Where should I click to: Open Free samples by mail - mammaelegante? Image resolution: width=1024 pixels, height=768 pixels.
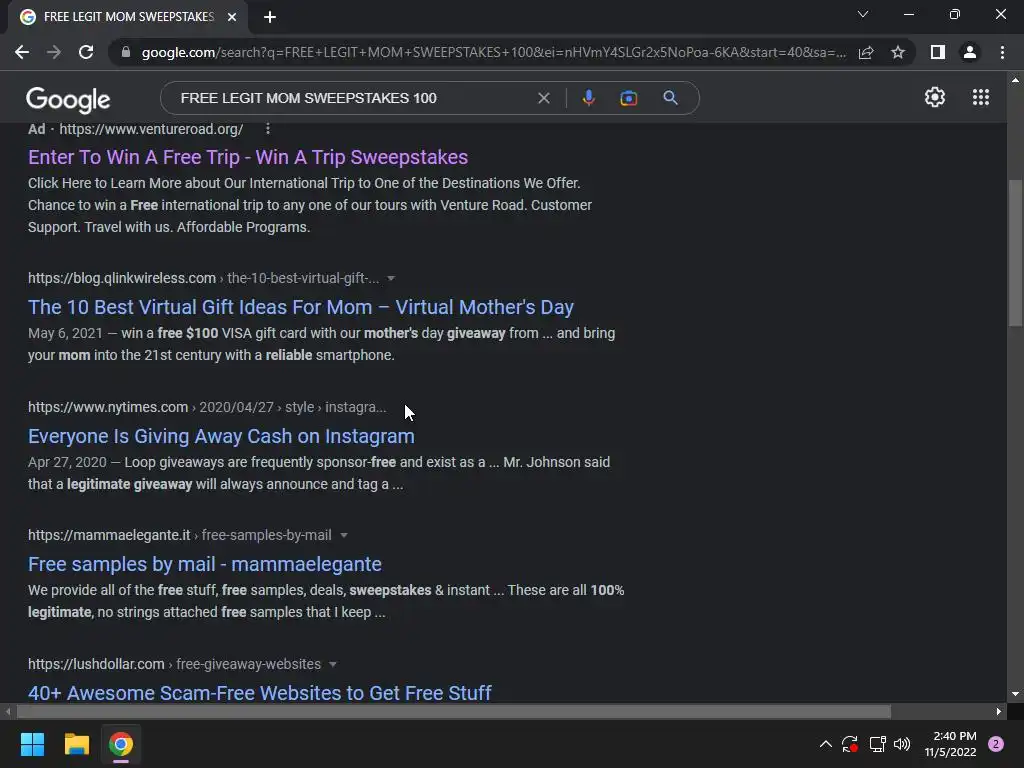pos(205,564)
